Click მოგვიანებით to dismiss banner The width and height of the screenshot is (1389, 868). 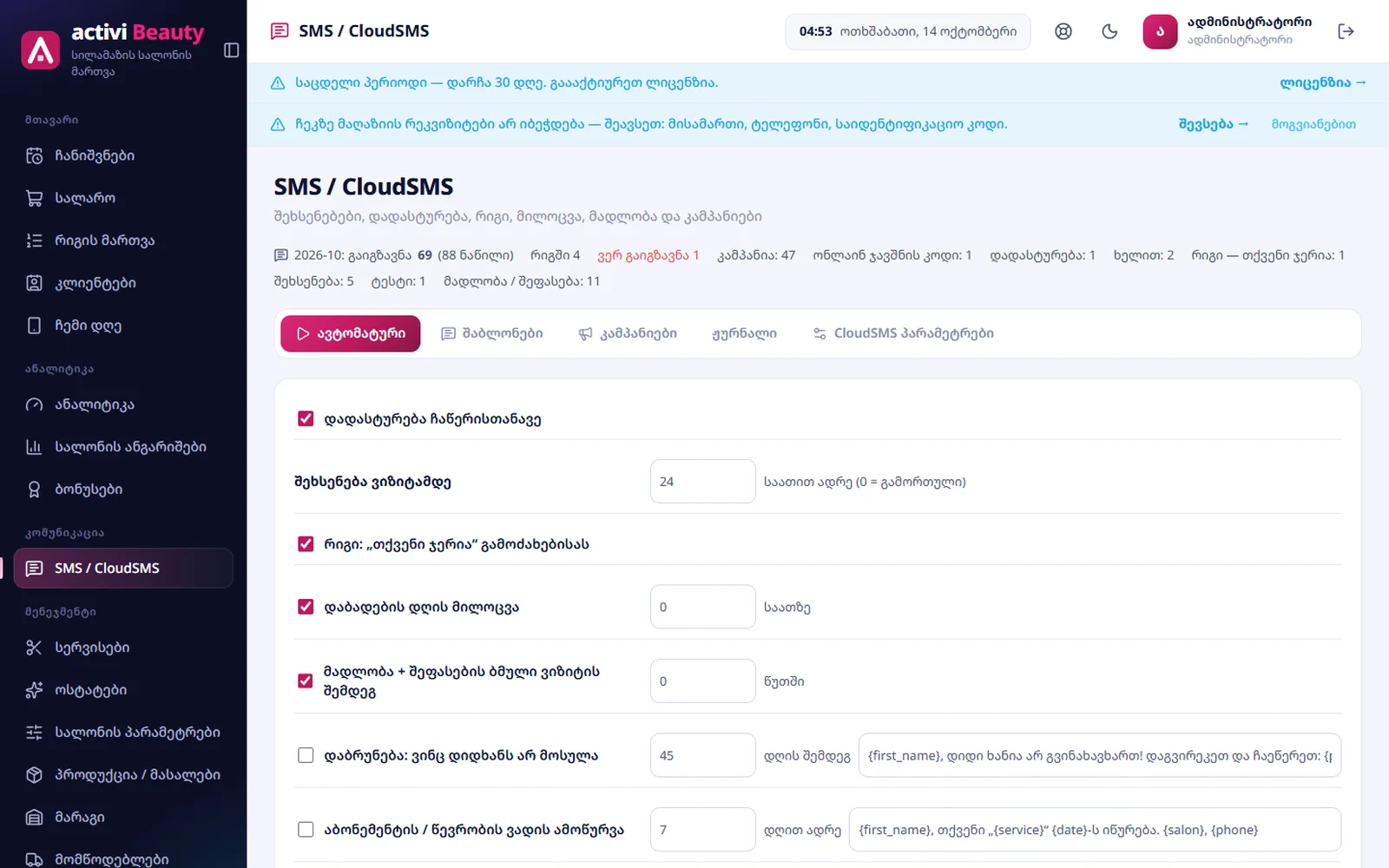1313,124
